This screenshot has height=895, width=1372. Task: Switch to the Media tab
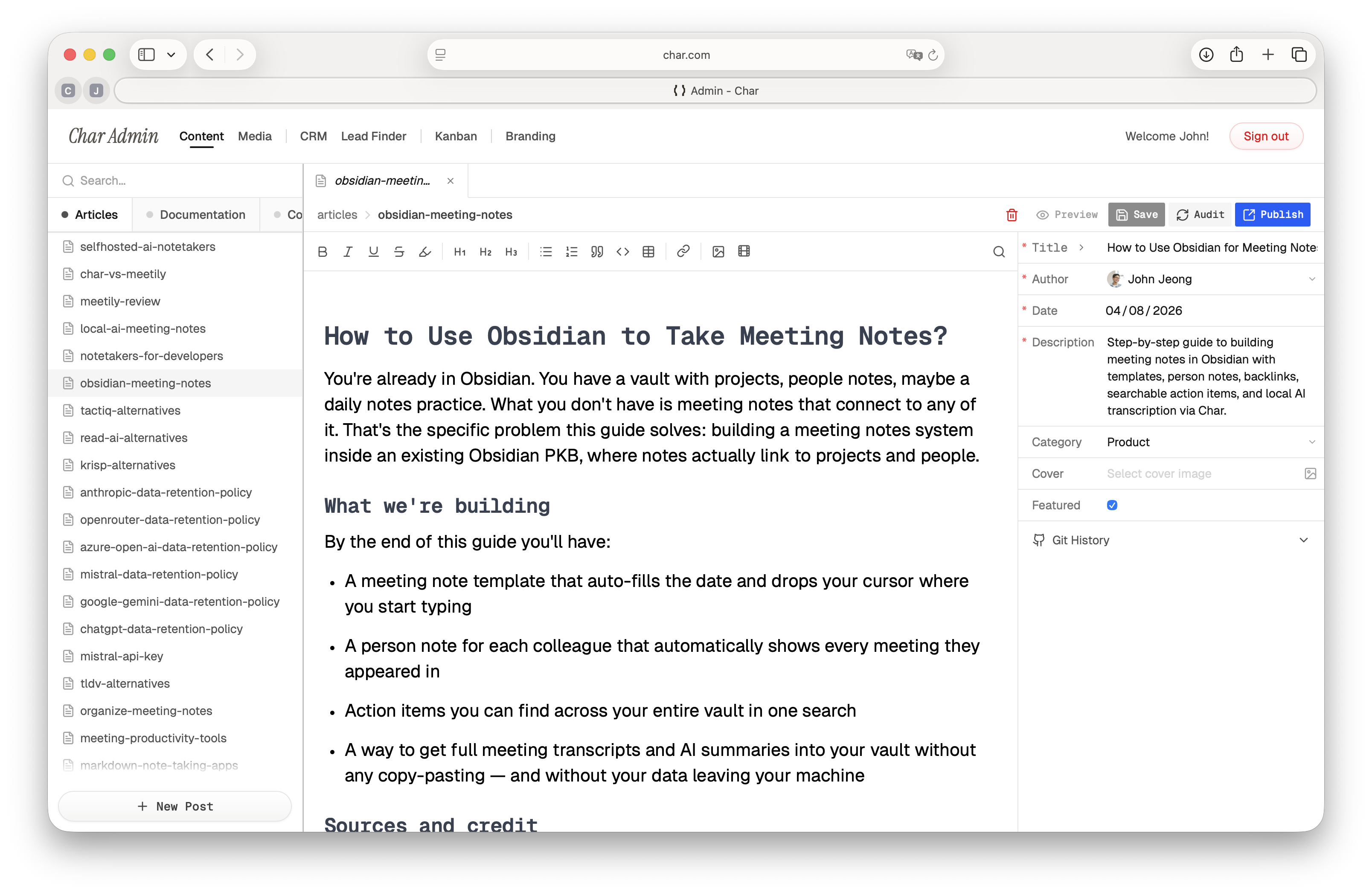(255, 136)
